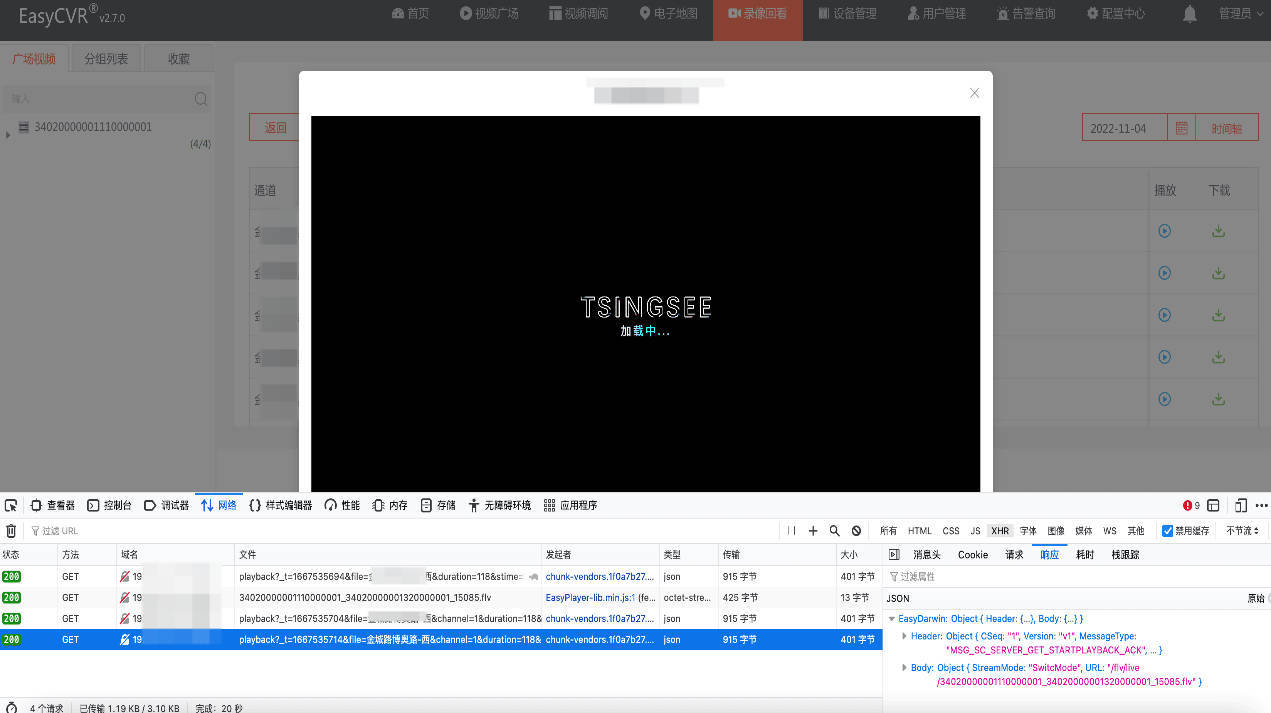This screenshot has height=713, width=1271.
Task: Open the 性能 performance panel
Action: (342, 505)
